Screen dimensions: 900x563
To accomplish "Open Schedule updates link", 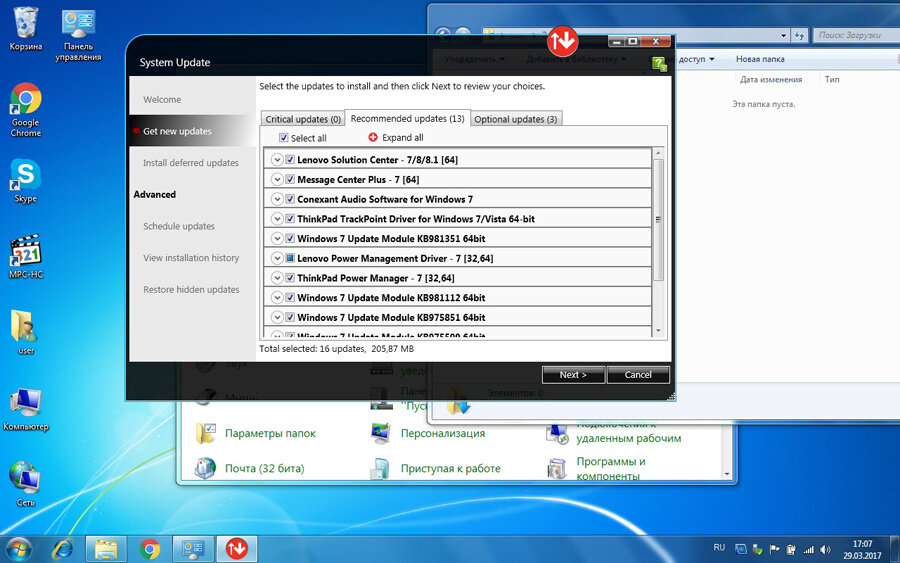I will coord(179,226).
